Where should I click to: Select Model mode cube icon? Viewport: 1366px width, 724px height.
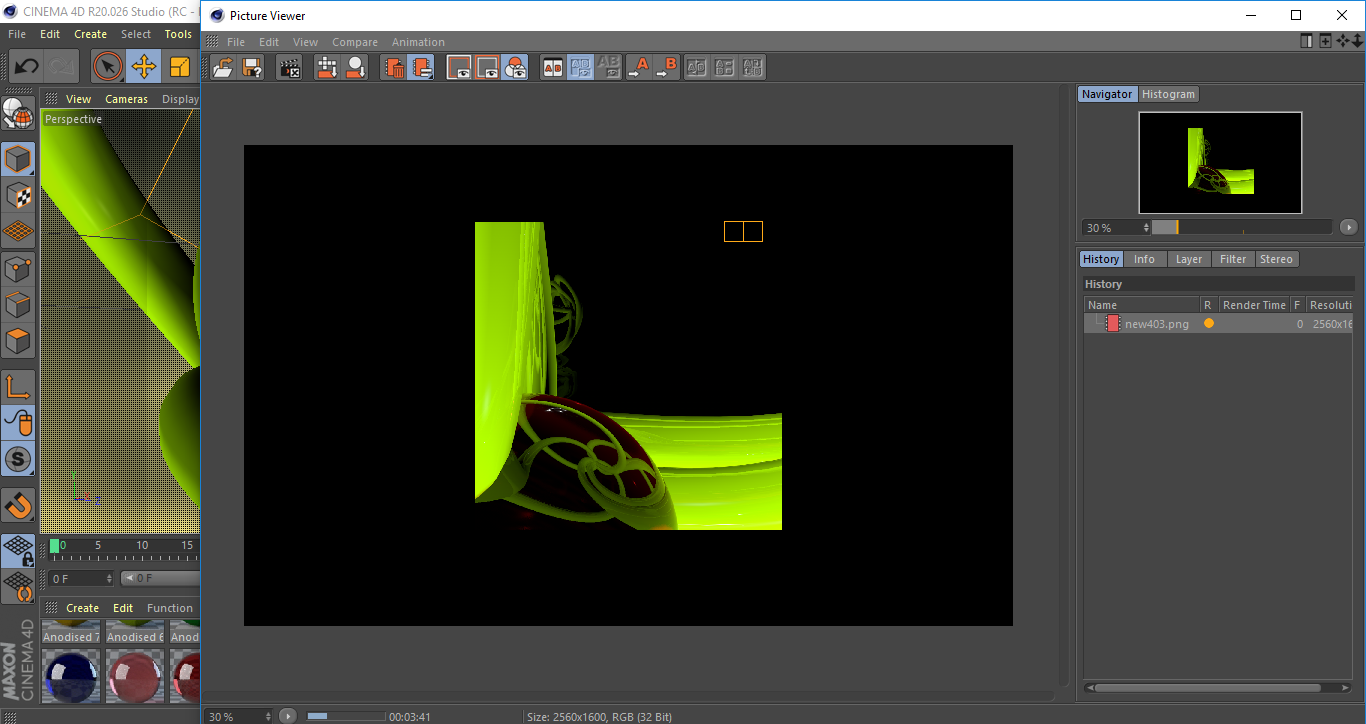(x=18, y=159)
